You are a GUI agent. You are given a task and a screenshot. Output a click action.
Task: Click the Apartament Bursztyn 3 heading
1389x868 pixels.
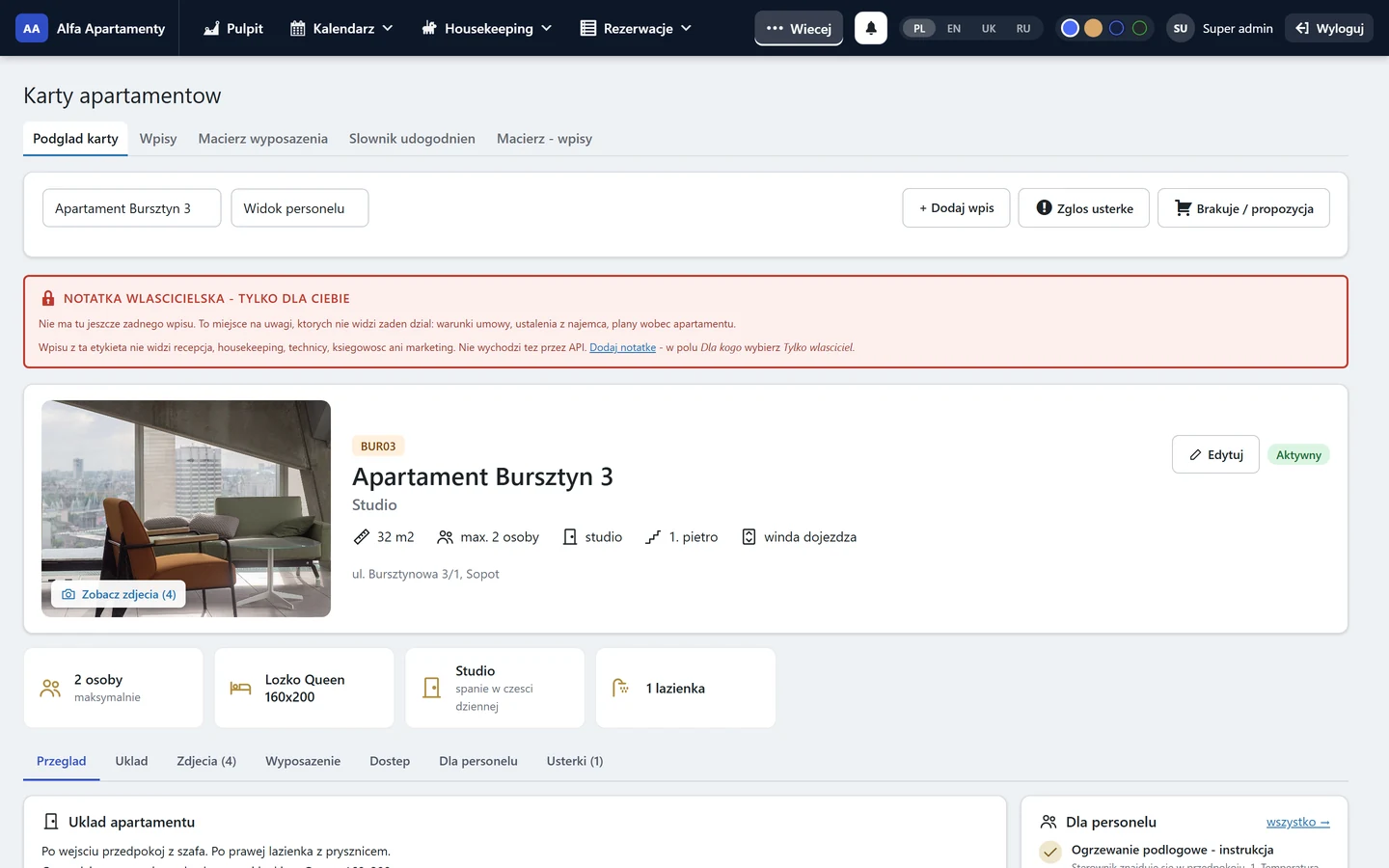click(482, 476)
